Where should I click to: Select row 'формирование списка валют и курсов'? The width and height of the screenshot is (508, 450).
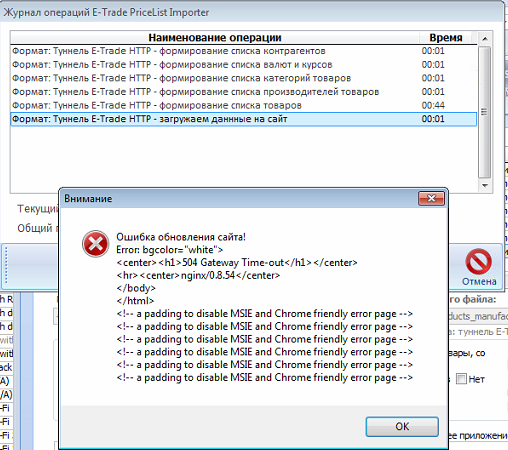[244, 65]
